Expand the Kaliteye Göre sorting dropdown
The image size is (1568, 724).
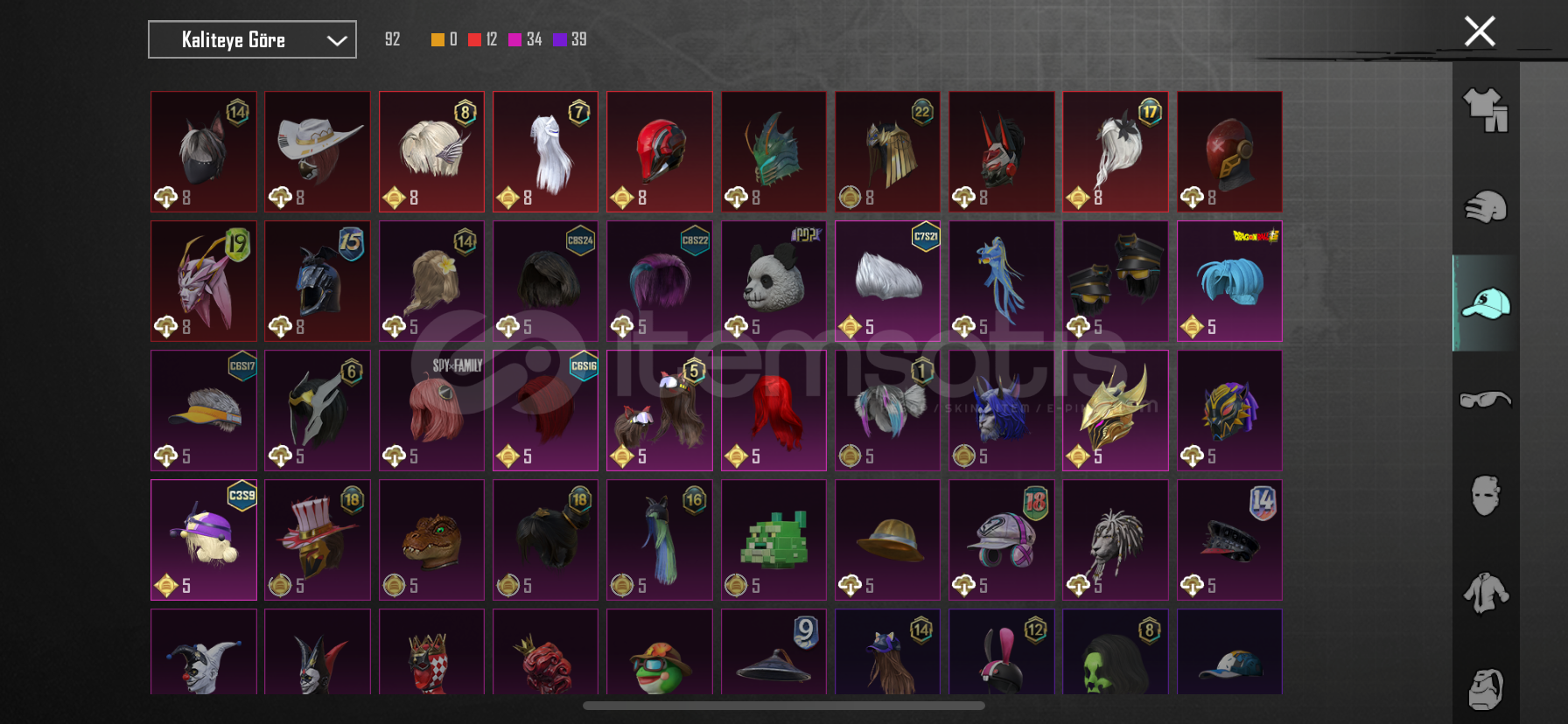pyautogui.click(x=252, y=39)
